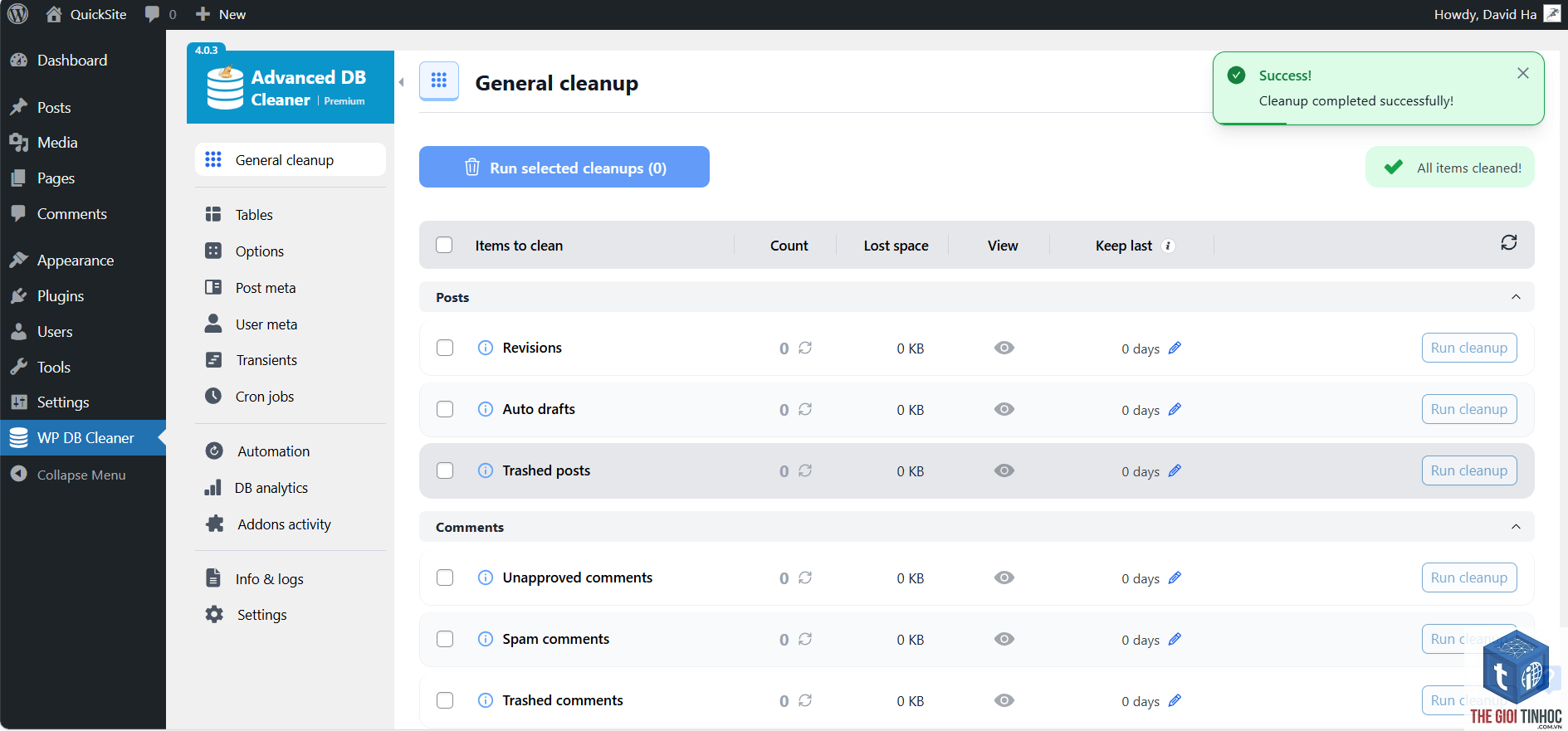1568x731 pixels.
Task: Dismiss the Success notification
Action: point(1523,73)
